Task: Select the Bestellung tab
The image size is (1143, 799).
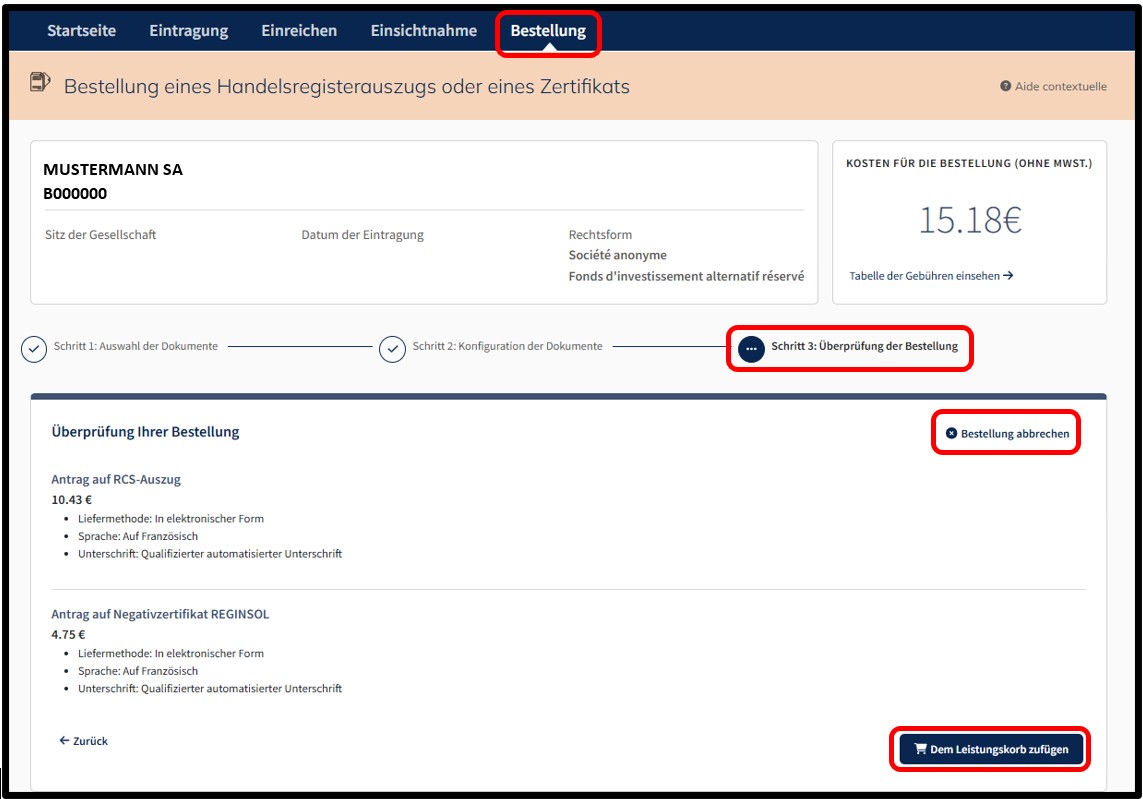Action: [x=548, y=31]
